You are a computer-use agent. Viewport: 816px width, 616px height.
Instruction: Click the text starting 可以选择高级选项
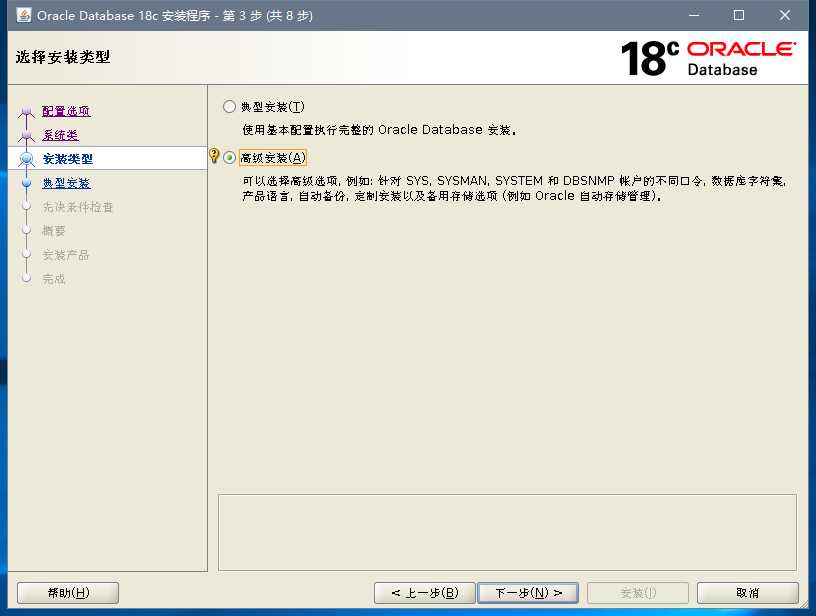[515, 188]
